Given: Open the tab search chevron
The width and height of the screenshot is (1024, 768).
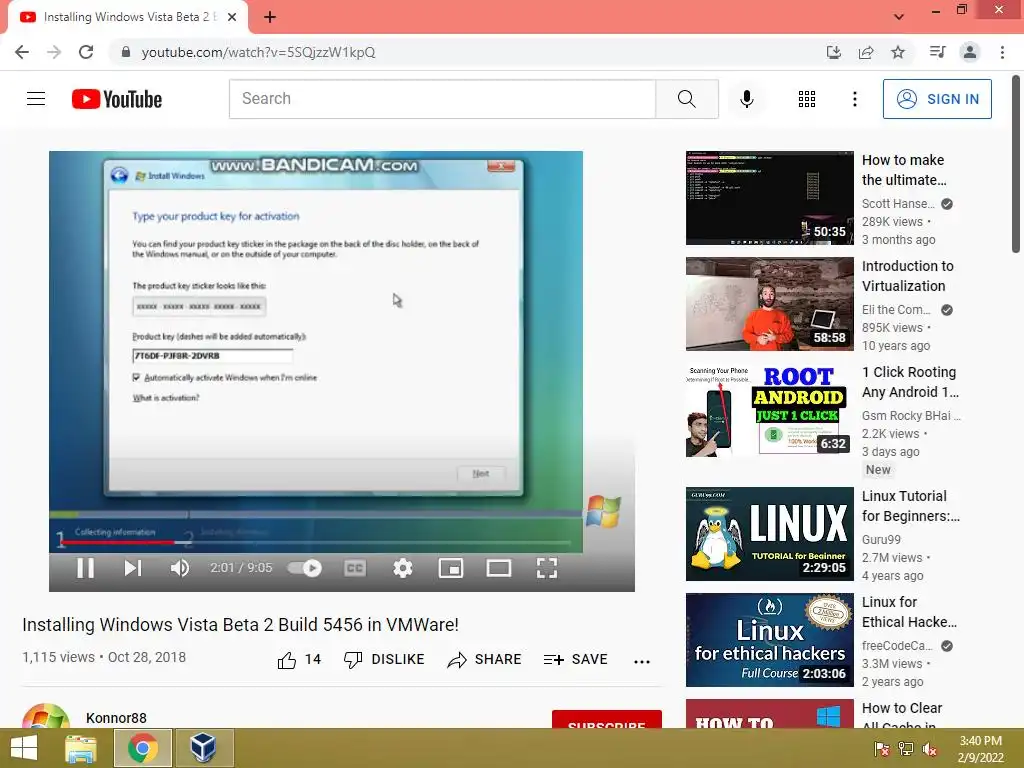Looking at the screenshot, I should 899,17.
